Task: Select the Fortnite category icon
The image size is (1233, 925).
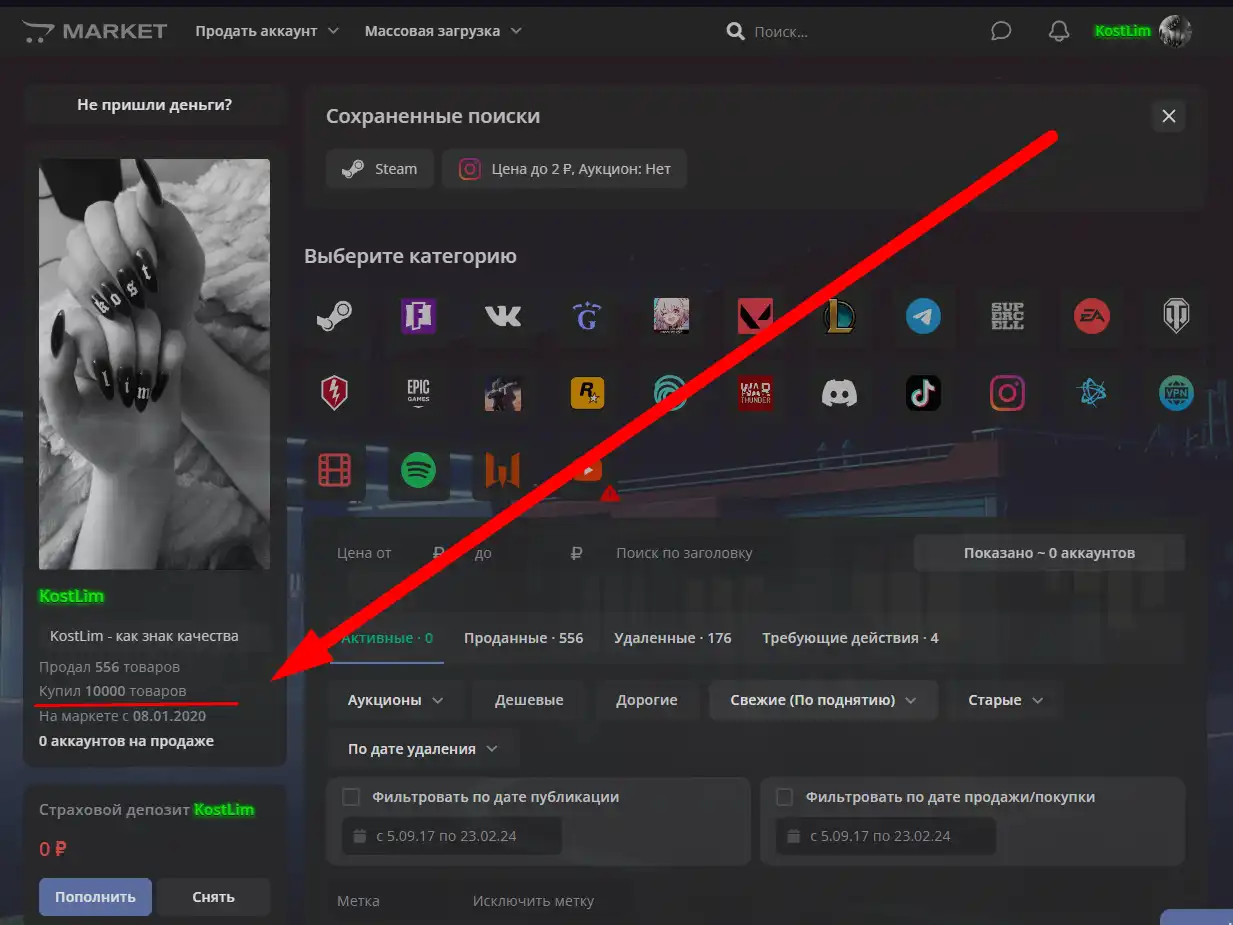Action: [419, 317]
